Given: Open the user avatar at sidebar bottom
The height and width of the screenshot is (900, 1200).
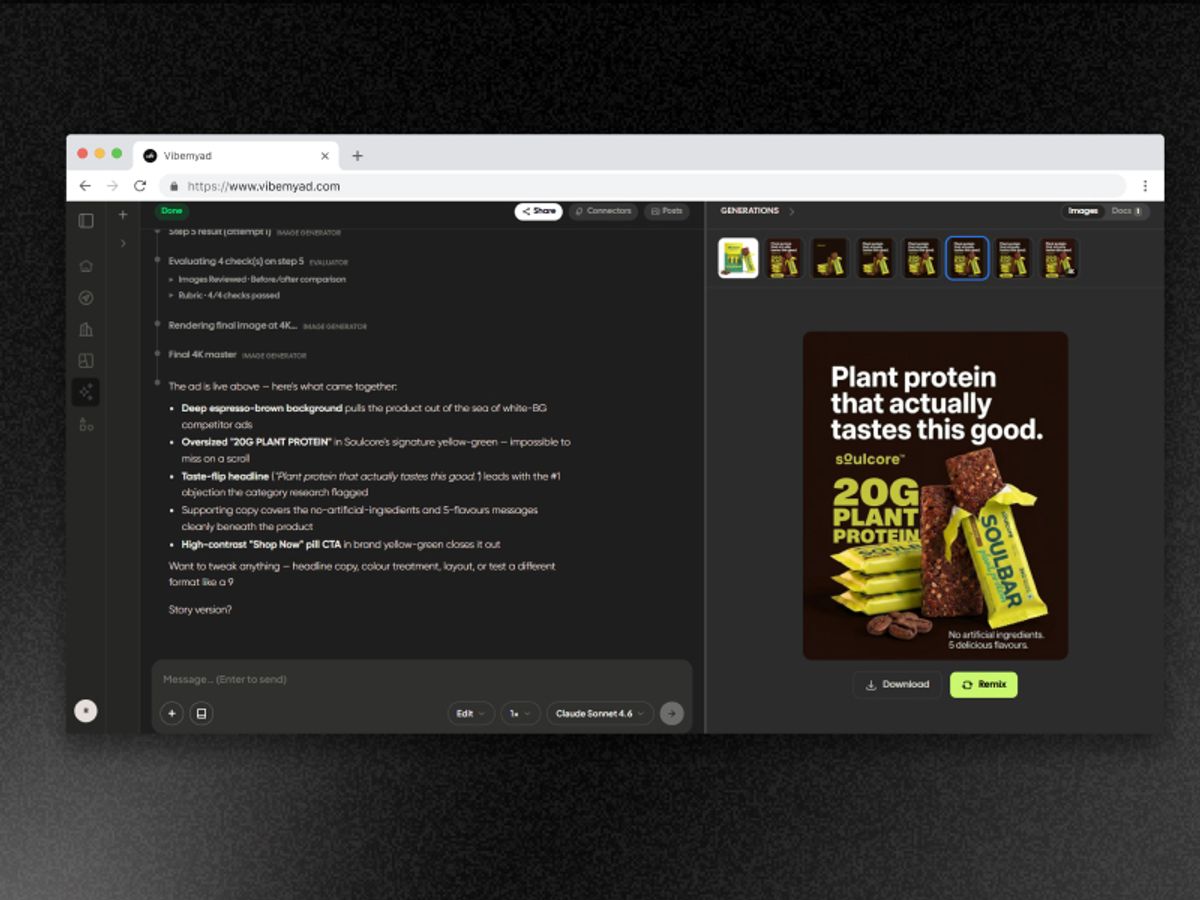Looking at the screenshot, I should (86, 711).
